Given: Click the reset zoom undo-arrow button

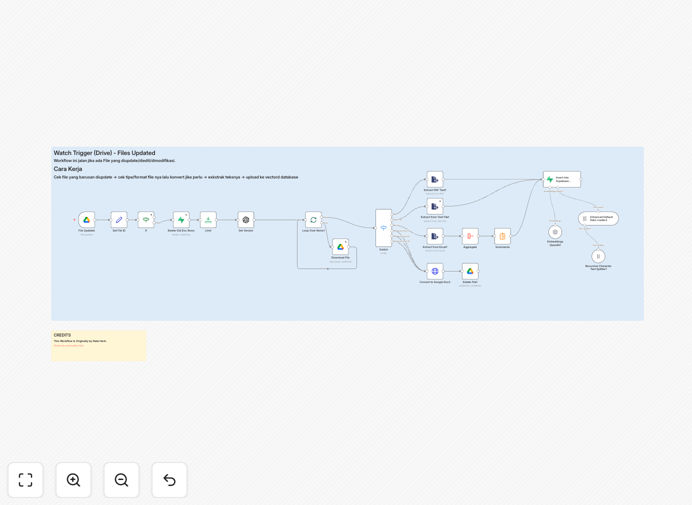Looking at the screenshot, I should point(169,480).
